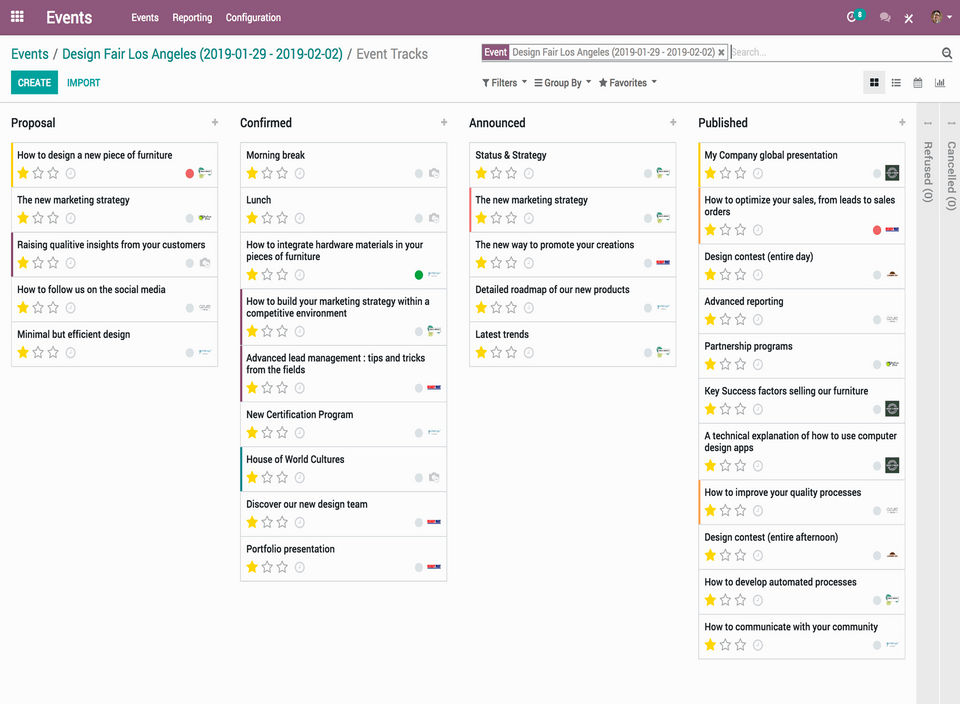Add a card in Confirmed column
Viewport: 960px width, 704px height.
click(x=444, y=122)
